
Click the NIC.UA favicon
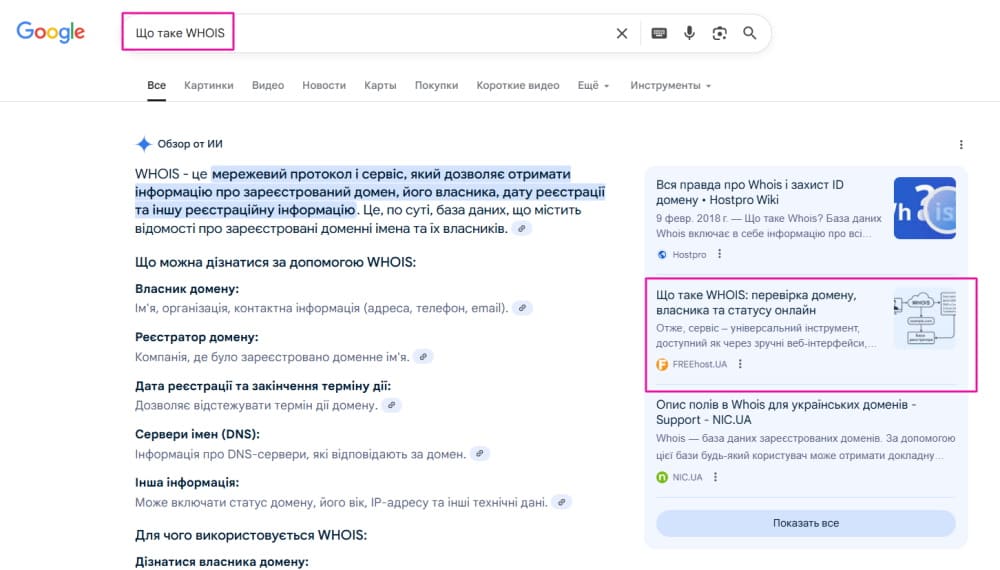click(x=662, y=477)
